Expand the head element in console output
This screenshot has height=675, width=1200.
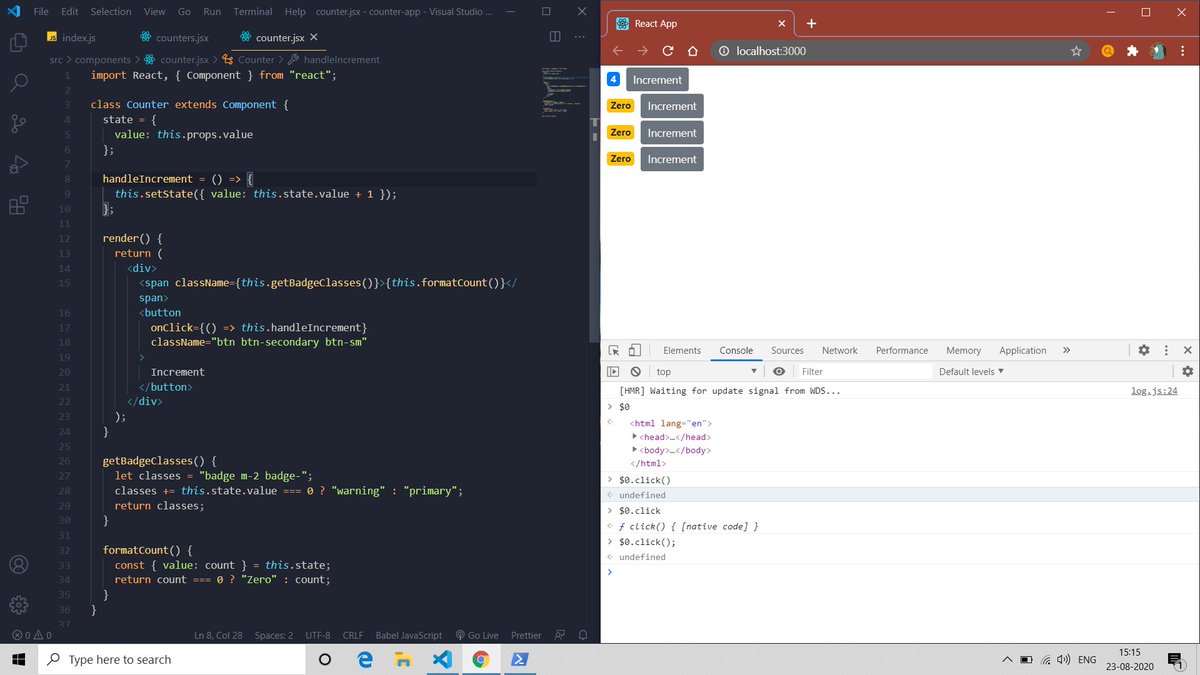(x=635, y=437)
